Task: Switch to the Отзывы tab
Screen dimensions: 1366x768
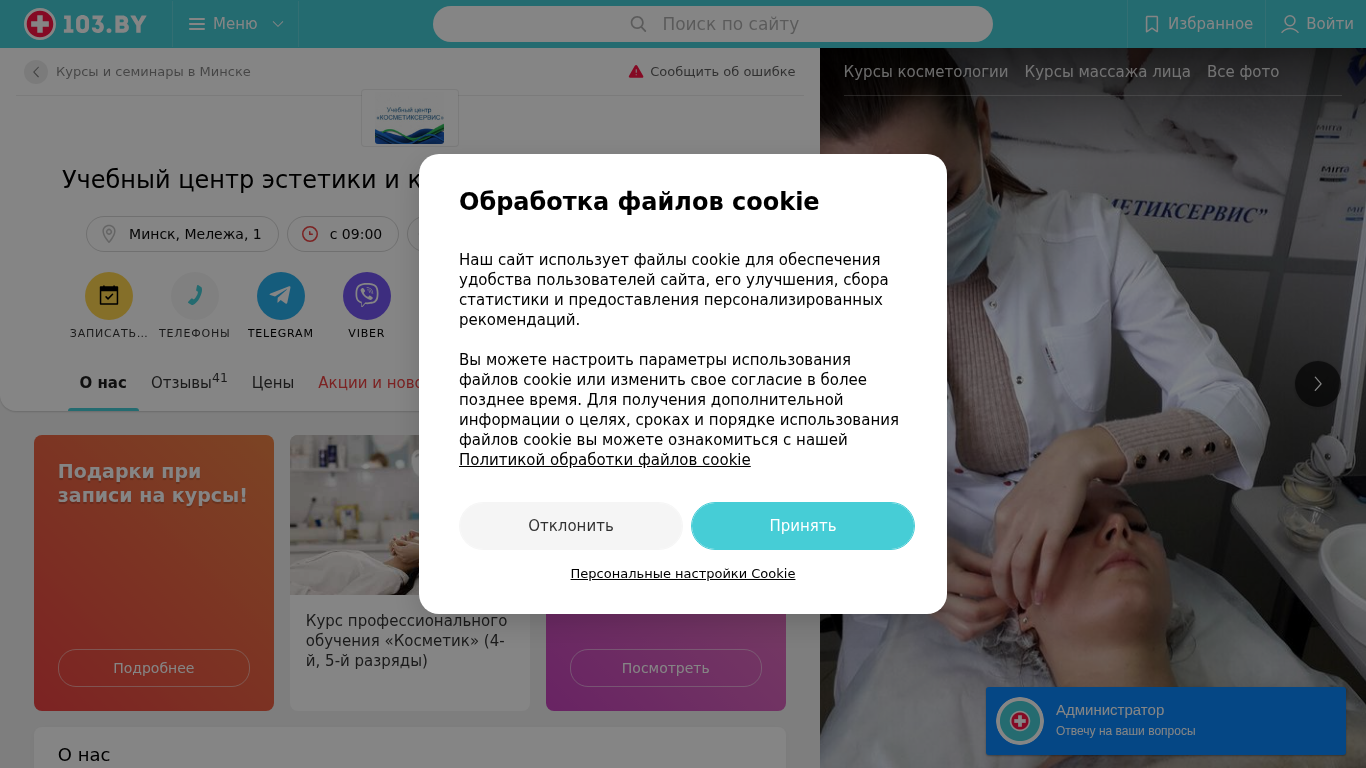Action: tap(189, 382)
